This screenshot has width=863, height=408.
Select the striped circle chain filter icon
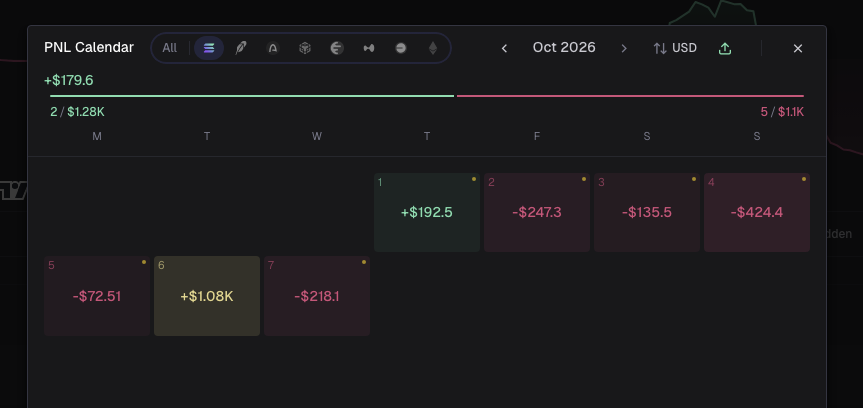click(x=337, y=48)
